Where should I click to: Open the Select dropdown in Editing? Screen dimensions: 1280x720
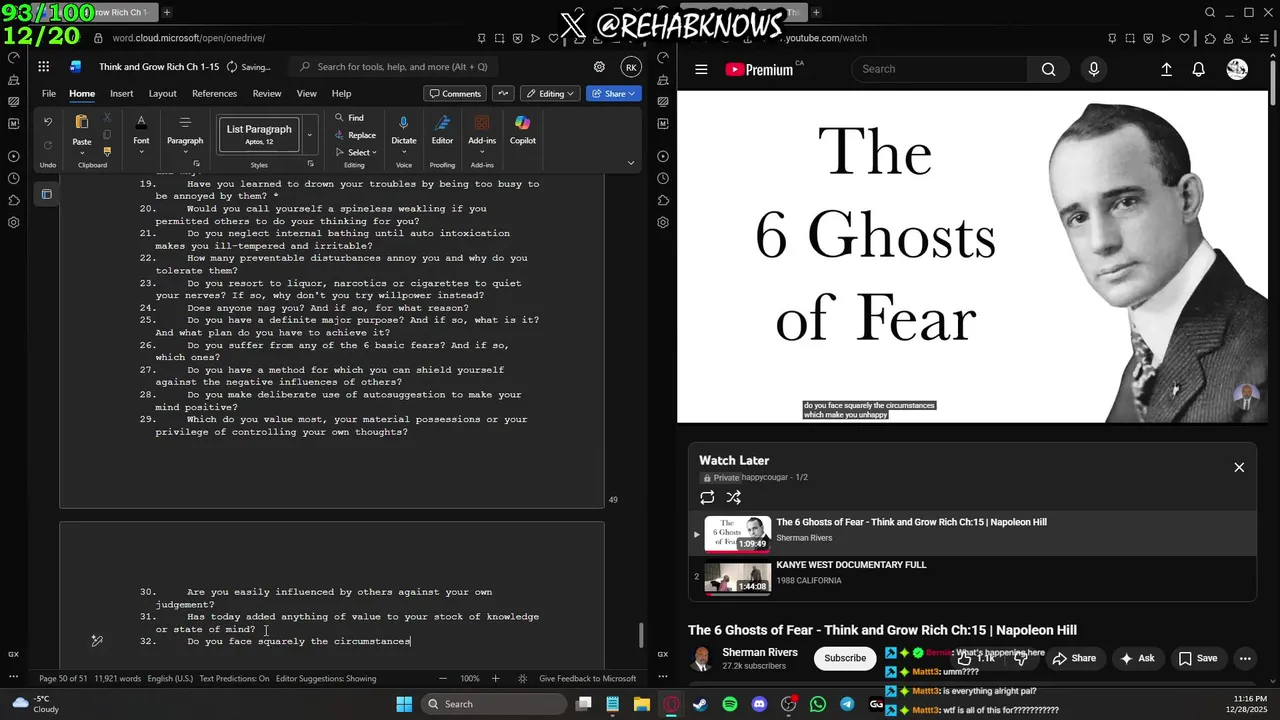click(356, 152)
